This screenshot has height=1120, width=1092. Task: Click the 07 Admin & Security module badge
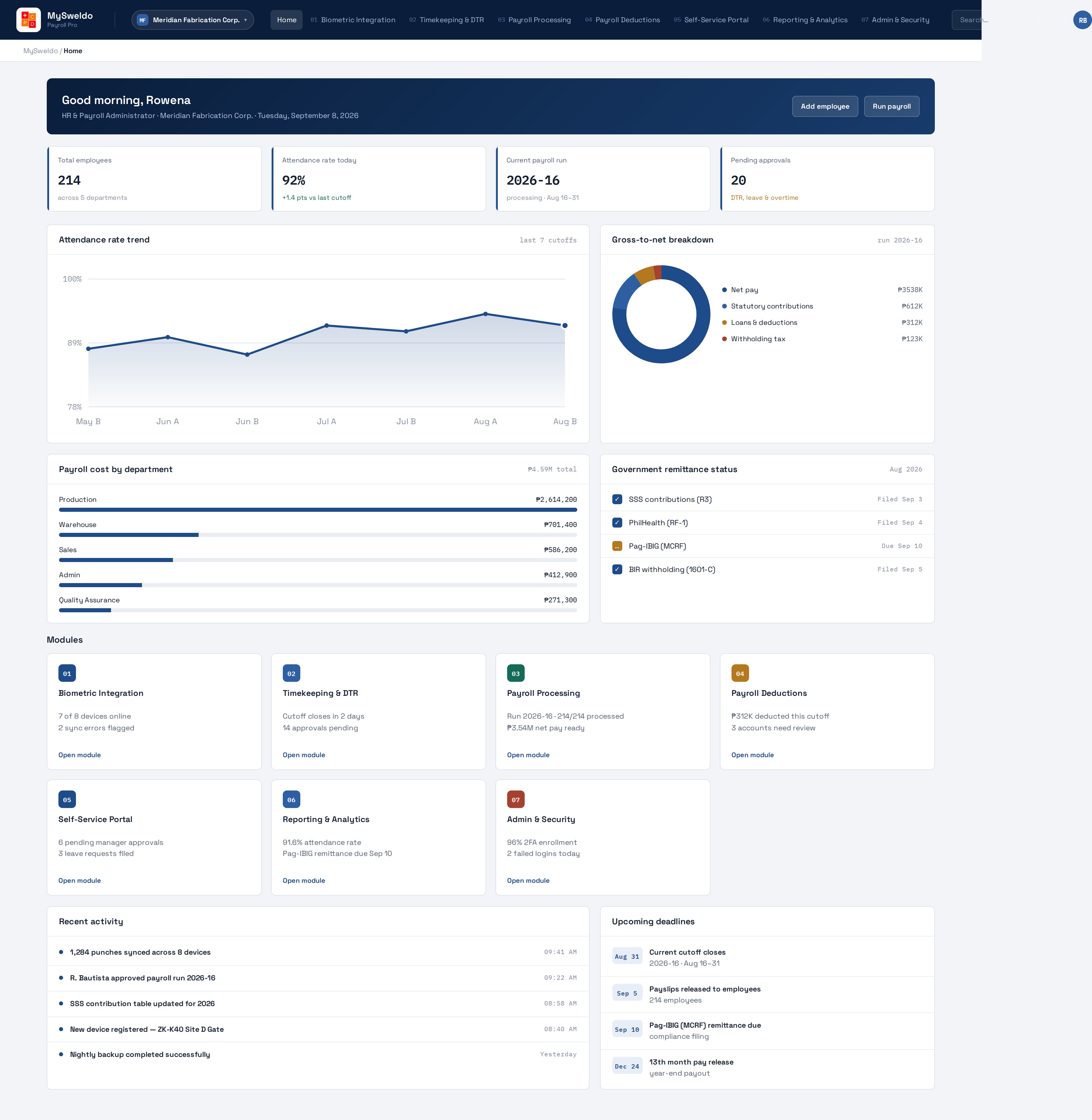click(x=516, y=800)
